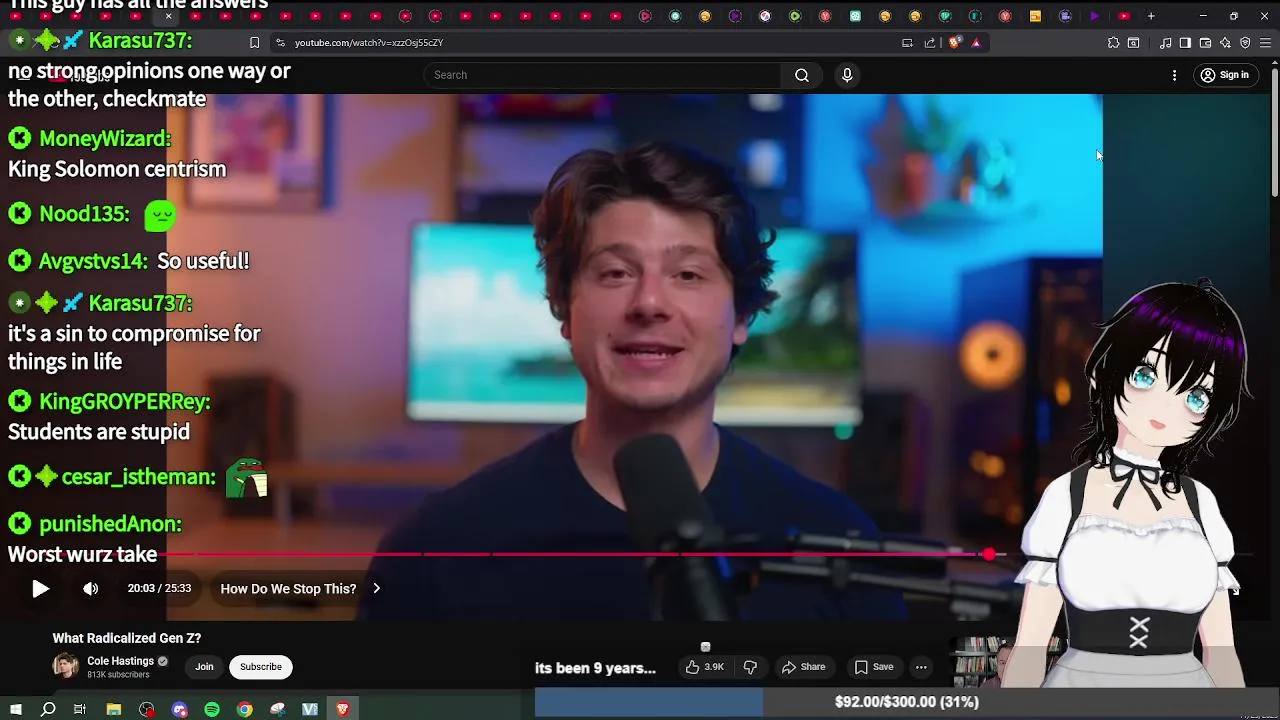
Task: Save the video to a playlist
Action: 873,667
